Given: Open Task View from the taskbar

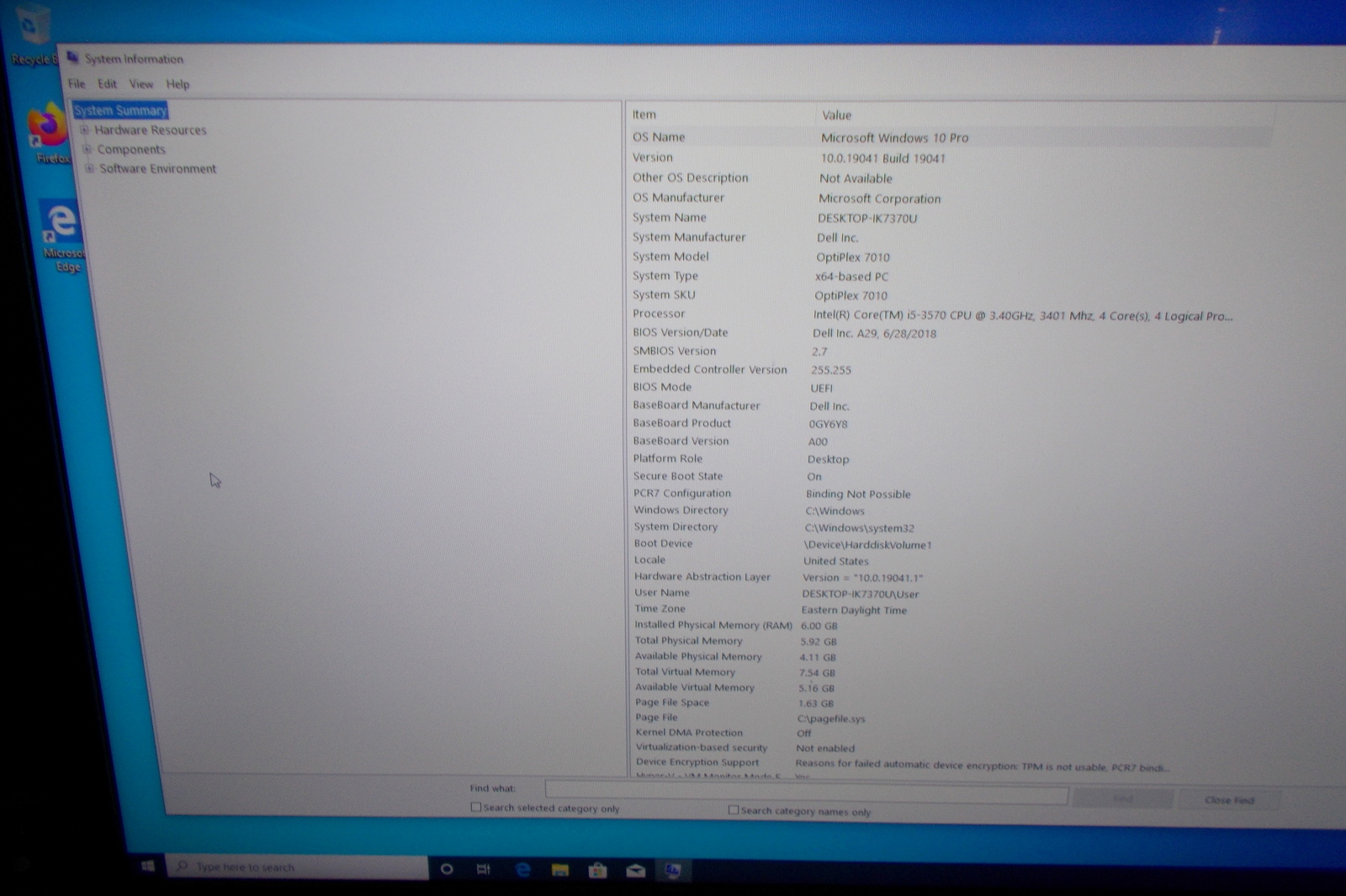Looking at the screenshot, I should tap(484, 869).
